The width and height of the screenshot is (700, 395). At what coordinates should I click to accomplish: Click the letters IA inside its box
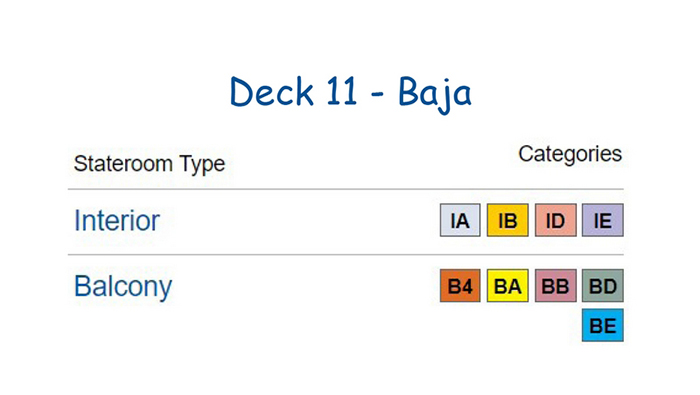click(460, 221)
